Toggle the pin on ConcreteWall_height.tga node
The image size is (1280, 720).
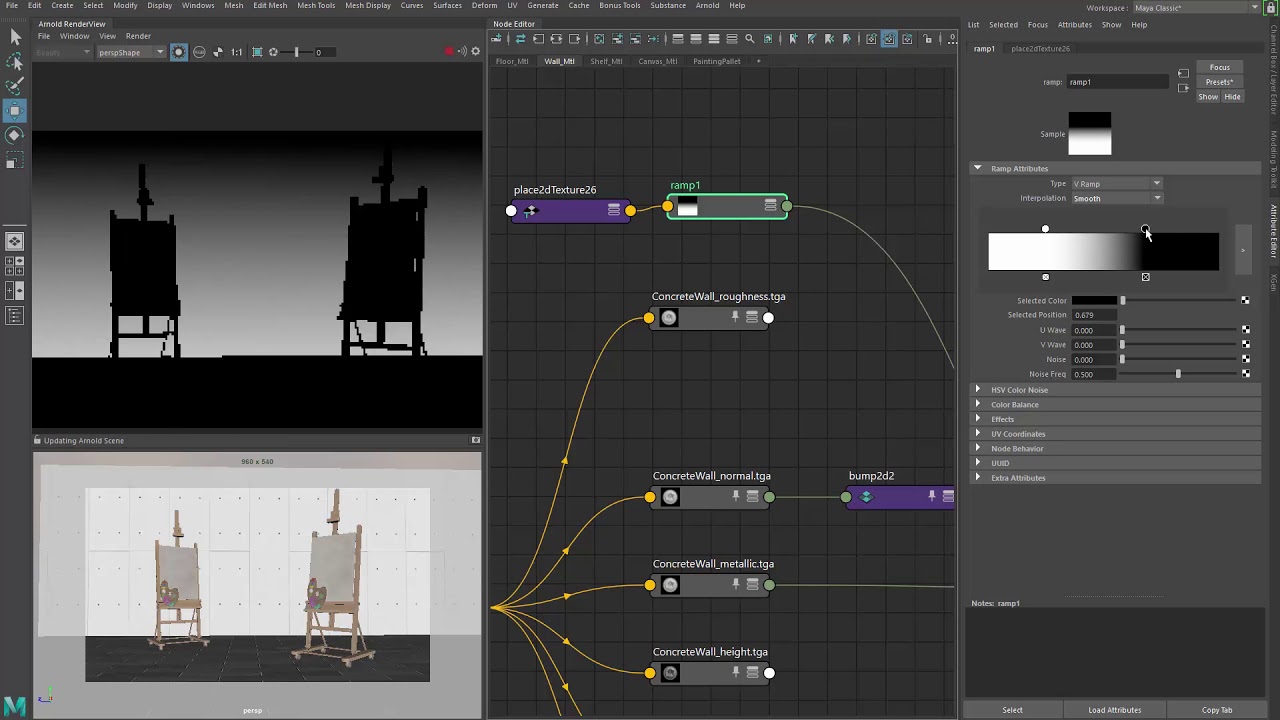(736, 672)
